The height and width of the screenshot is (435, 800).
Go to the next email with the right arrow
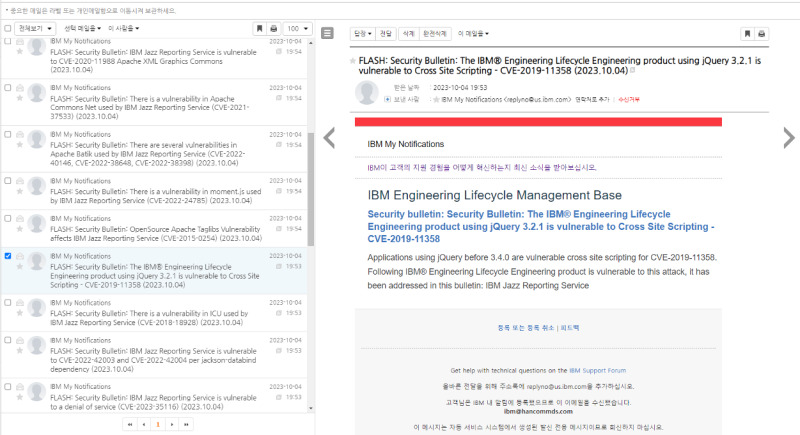coord(788,137)
